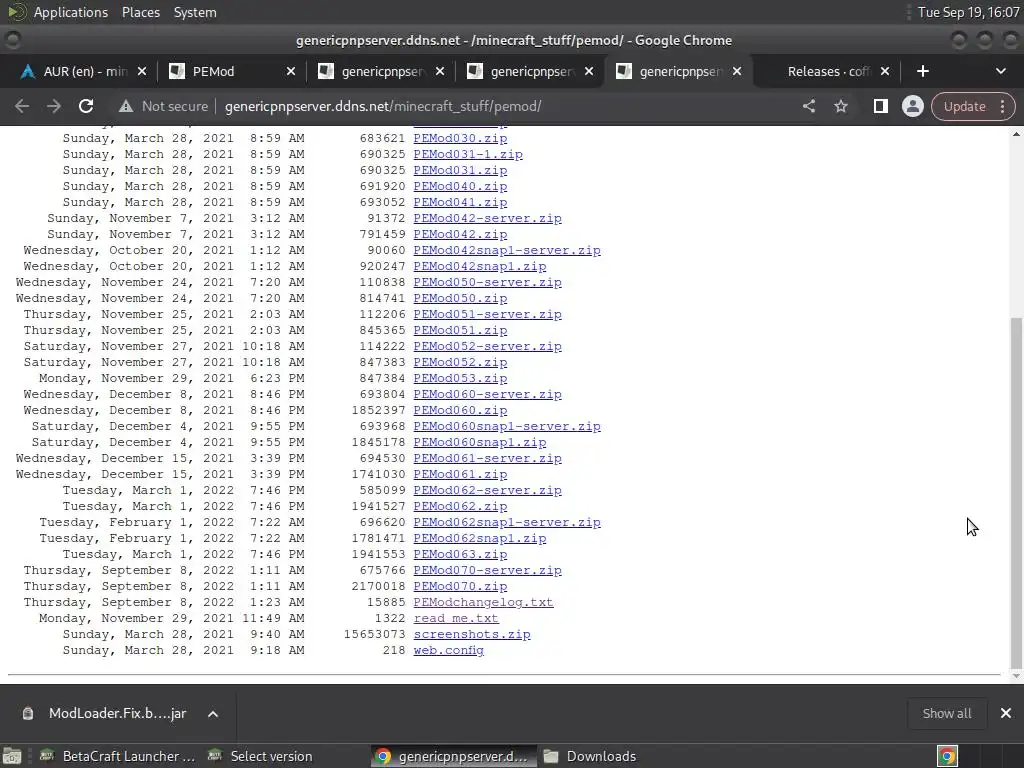1024x768 pixels.
Task: Switch to the PEMod tab
Action: click(232, 71)
